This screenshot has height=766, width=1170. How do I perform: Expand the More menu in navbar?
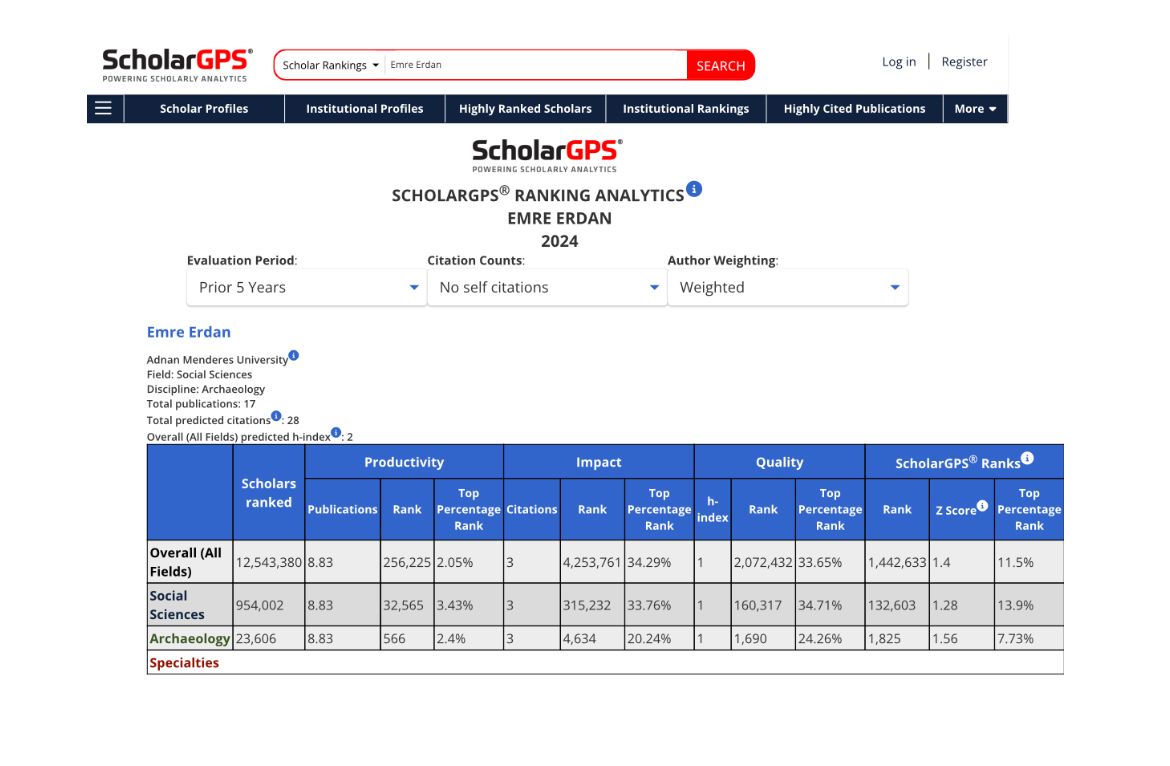975,109
